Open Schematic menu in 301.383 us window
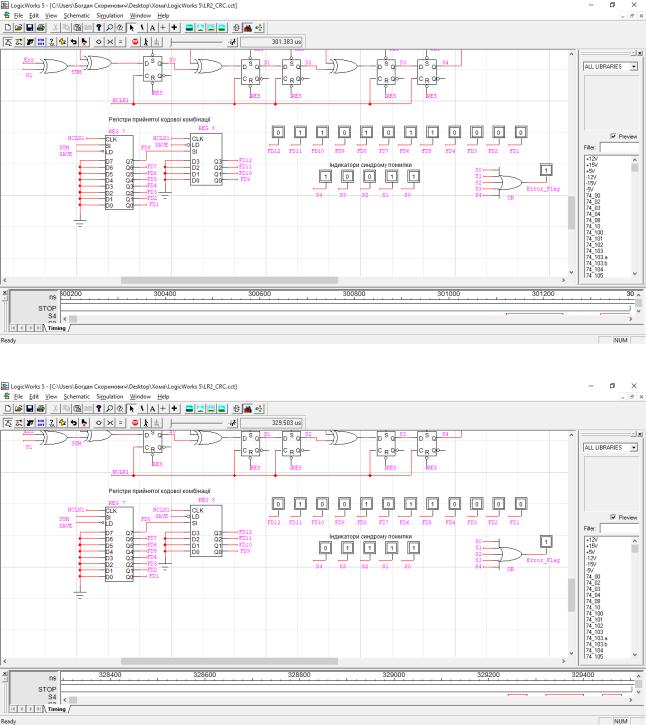Image resolution: width=646 pixels, height=725 pixels. (x=76, y=16)
